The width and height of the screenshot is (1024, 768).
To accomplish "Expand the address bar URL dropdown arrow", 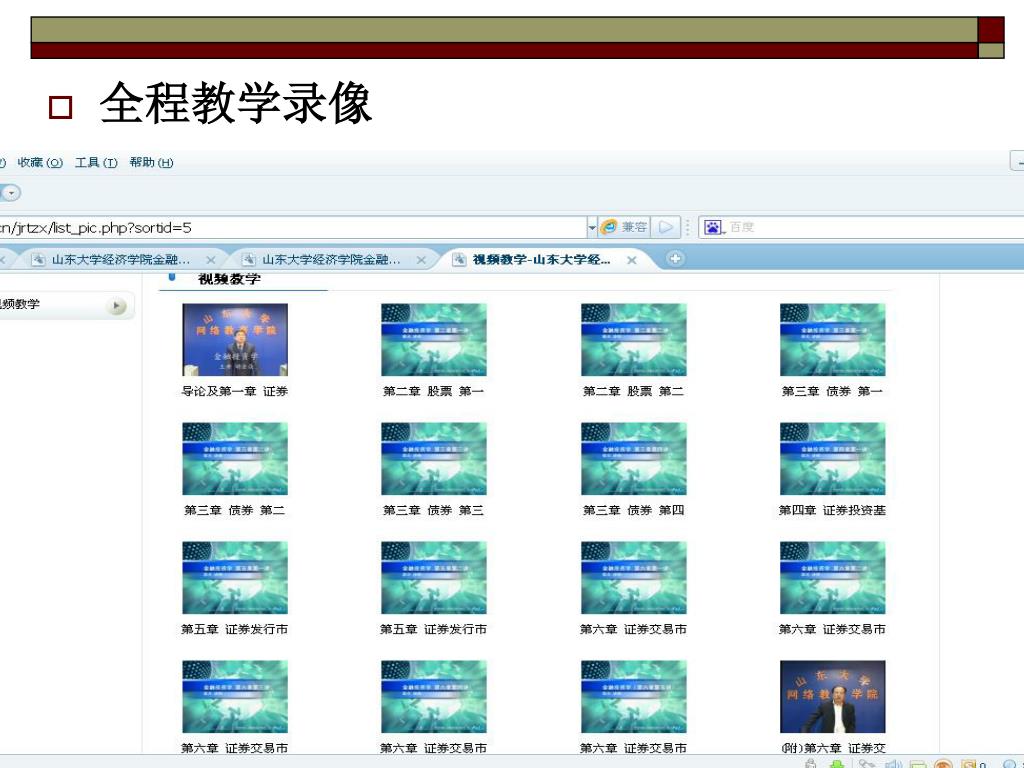I will tap(592, 227).
